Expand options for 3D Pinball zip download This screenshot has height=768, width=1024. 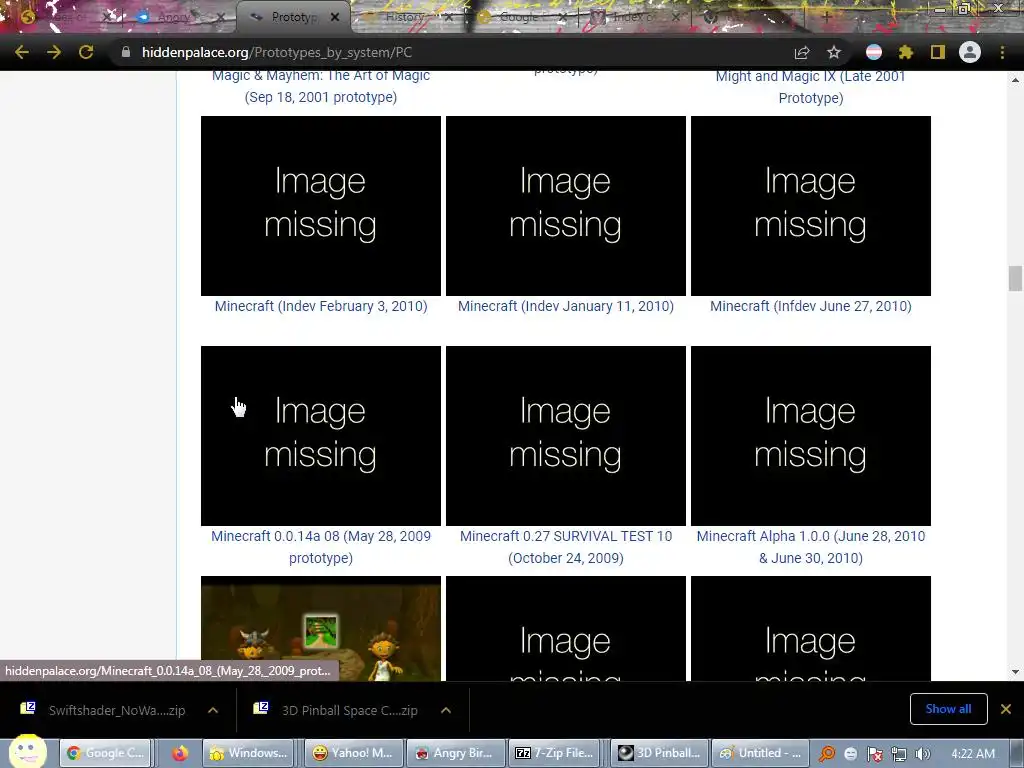point(446,710)
